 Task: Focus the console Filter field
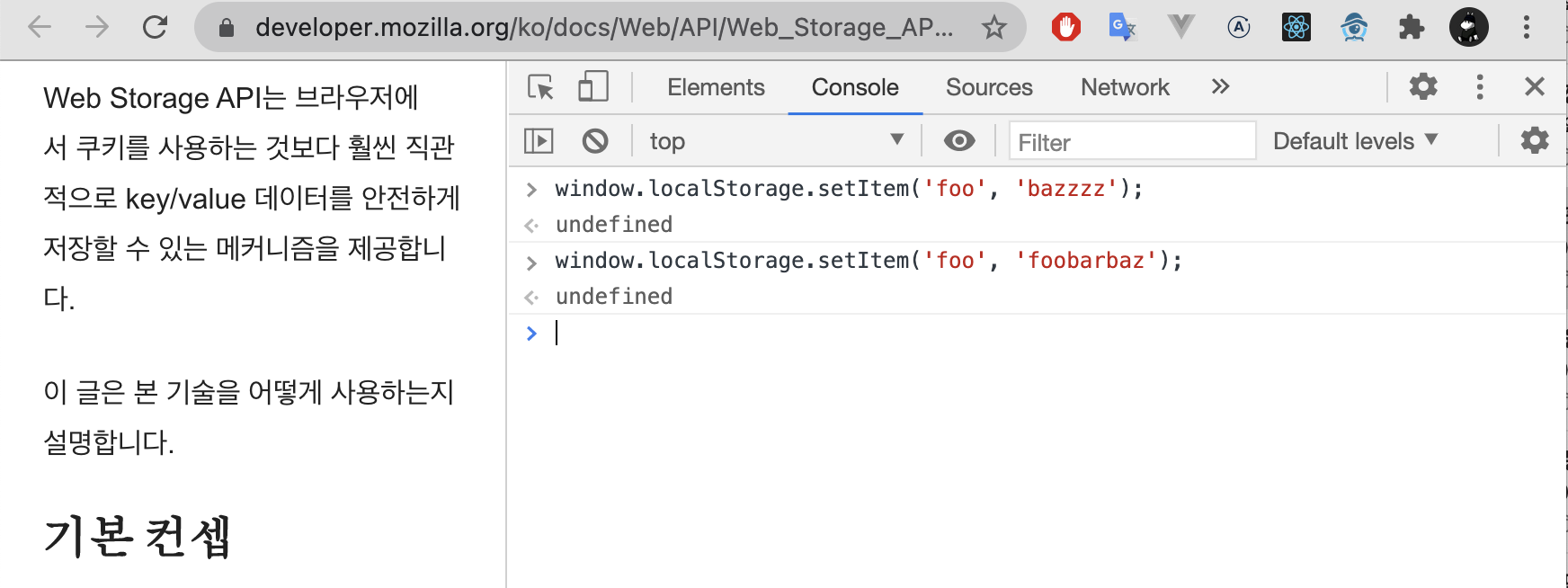(1132, 141)
